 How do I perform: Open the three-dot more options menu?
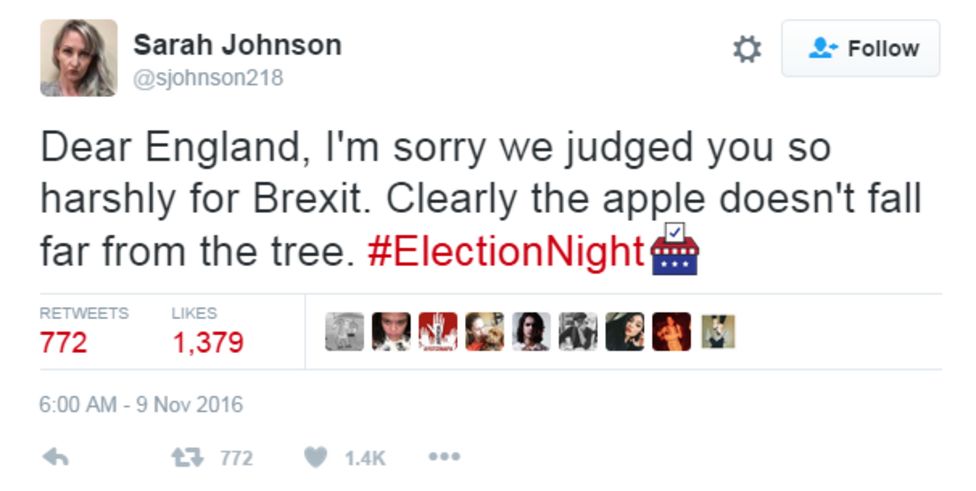[443, 457]
